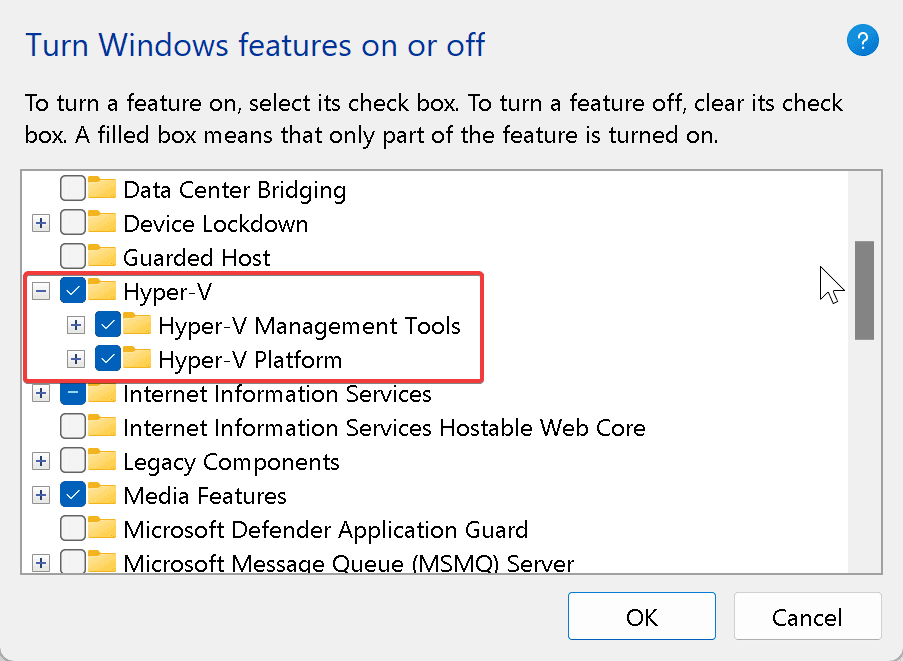Uncheck Hyper-V Platform checkbox
Screen dimensions: 903x661
point(108,358)
